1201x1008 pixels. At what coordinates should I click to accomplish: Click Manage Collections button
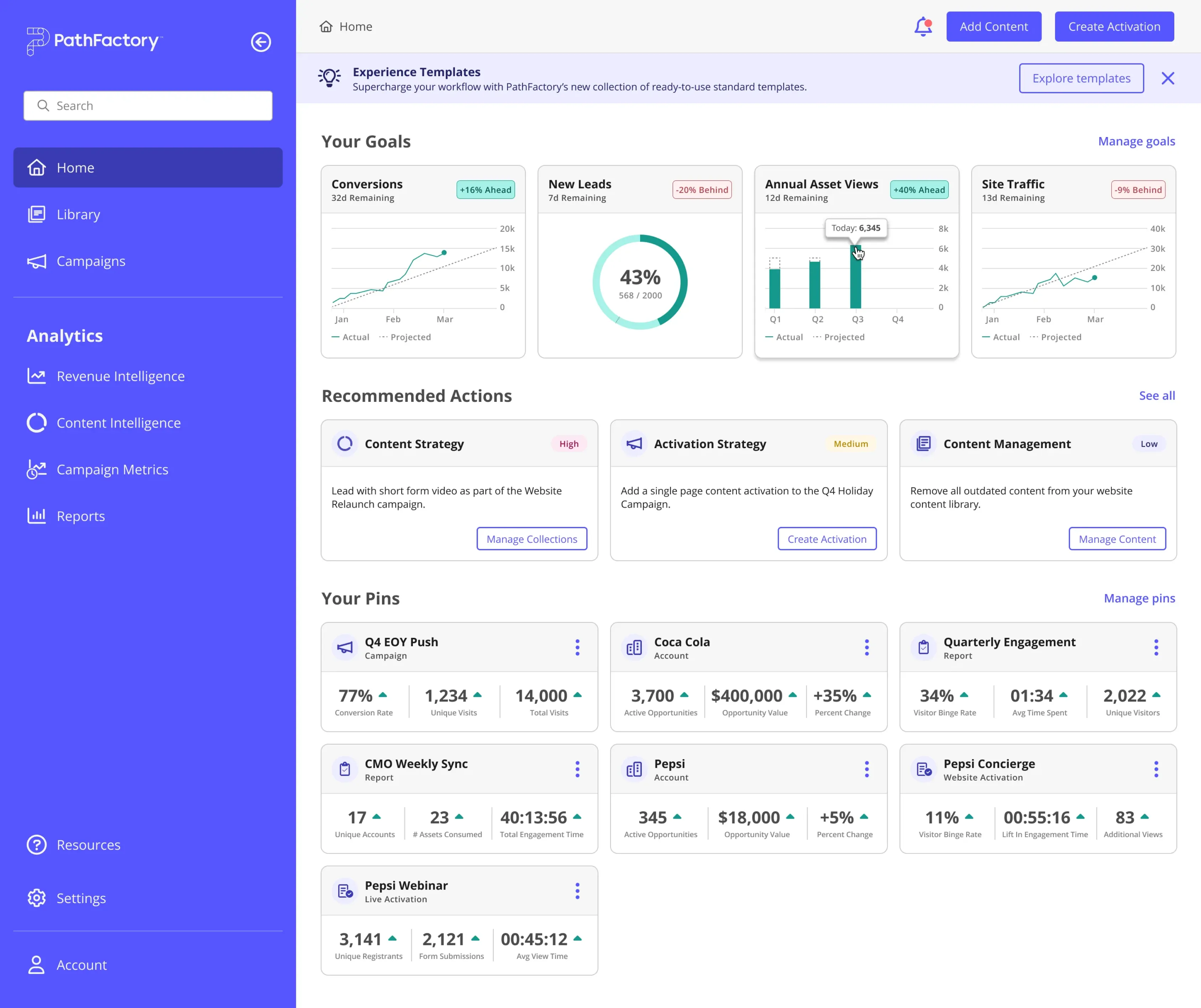532,539
